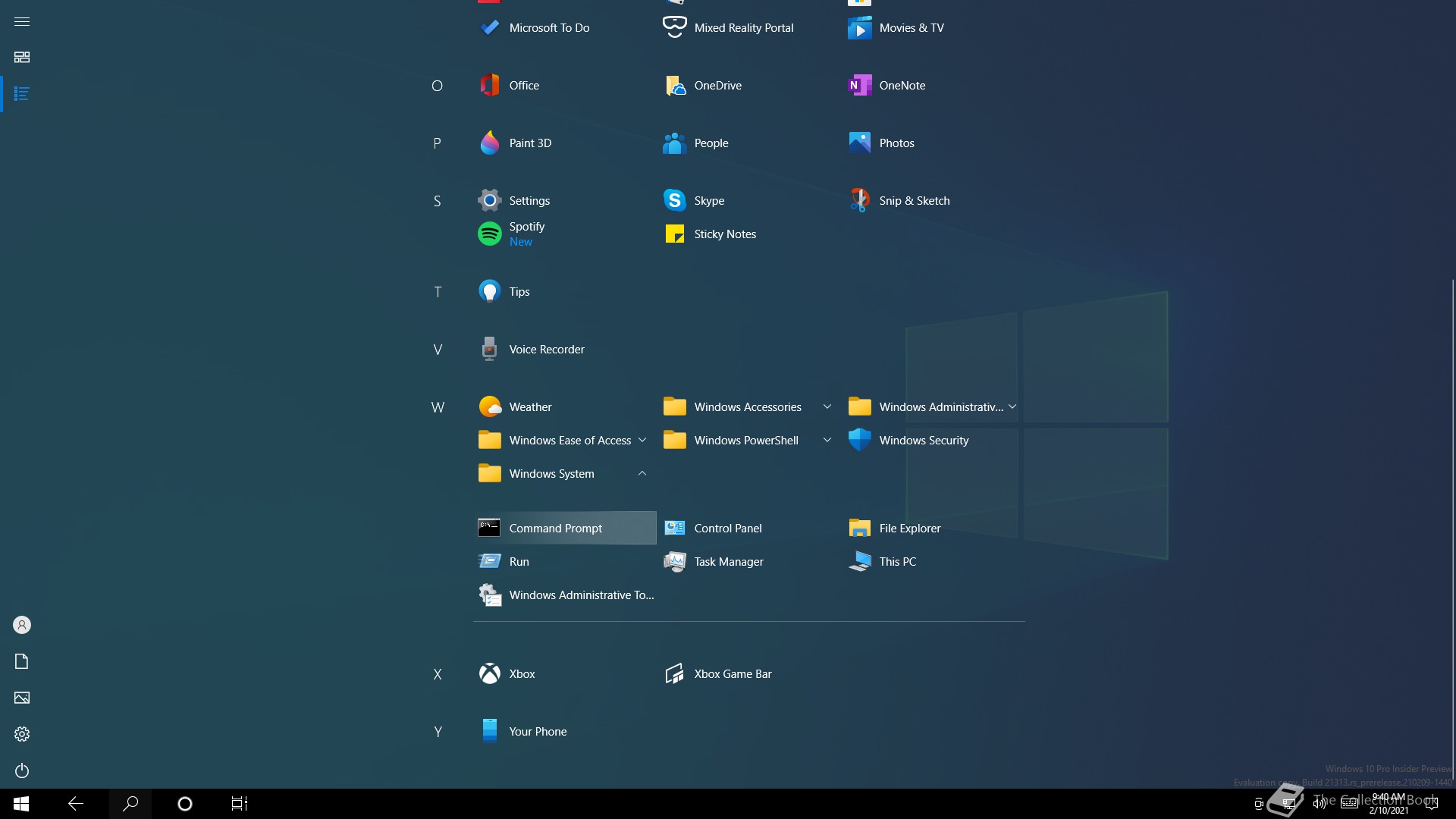1456x819 pixels.
Task: Expand Windows Ease of Access chevron
Action: click(642, 441)
